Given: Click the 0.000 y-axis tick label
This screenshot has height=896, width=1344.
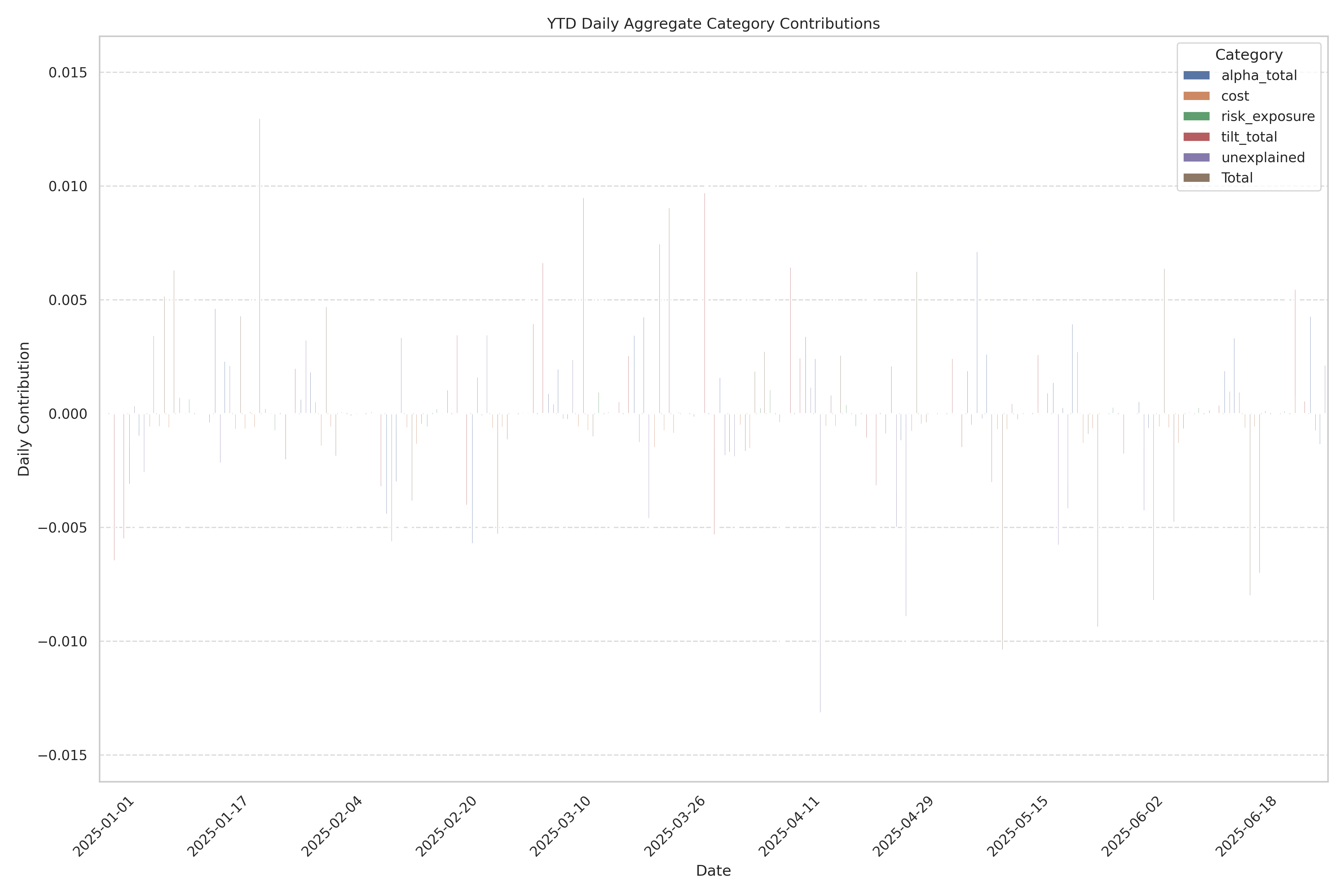Looking at the screenshot, I should click(67, 414).
